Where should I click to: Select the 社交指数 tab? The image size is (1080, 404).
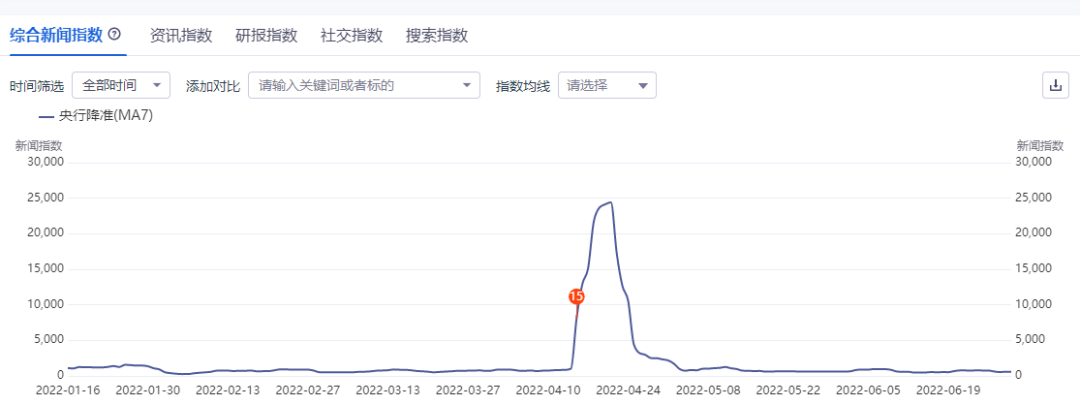pyautogui.click(x=352, y=36)
